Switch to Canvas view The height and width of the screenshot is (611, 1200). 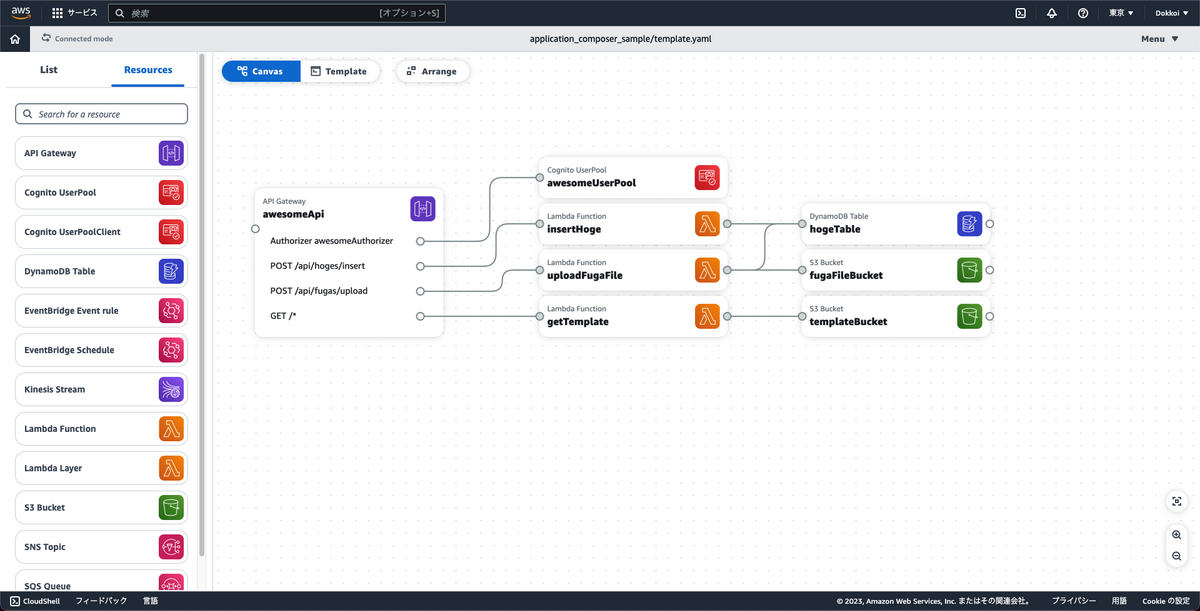click(261, 71)
